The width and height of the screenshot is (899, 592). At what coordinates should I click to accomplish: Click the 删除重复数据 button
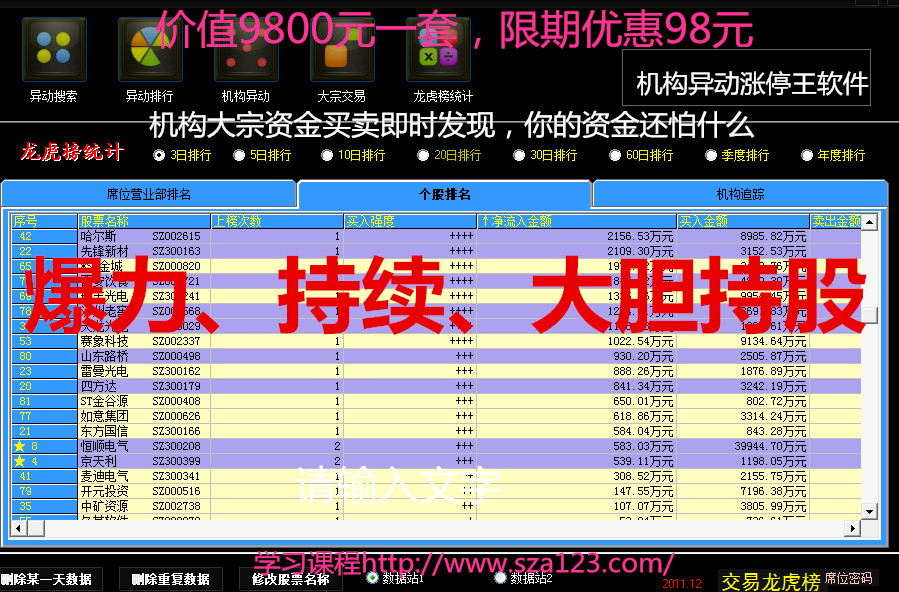170,579
